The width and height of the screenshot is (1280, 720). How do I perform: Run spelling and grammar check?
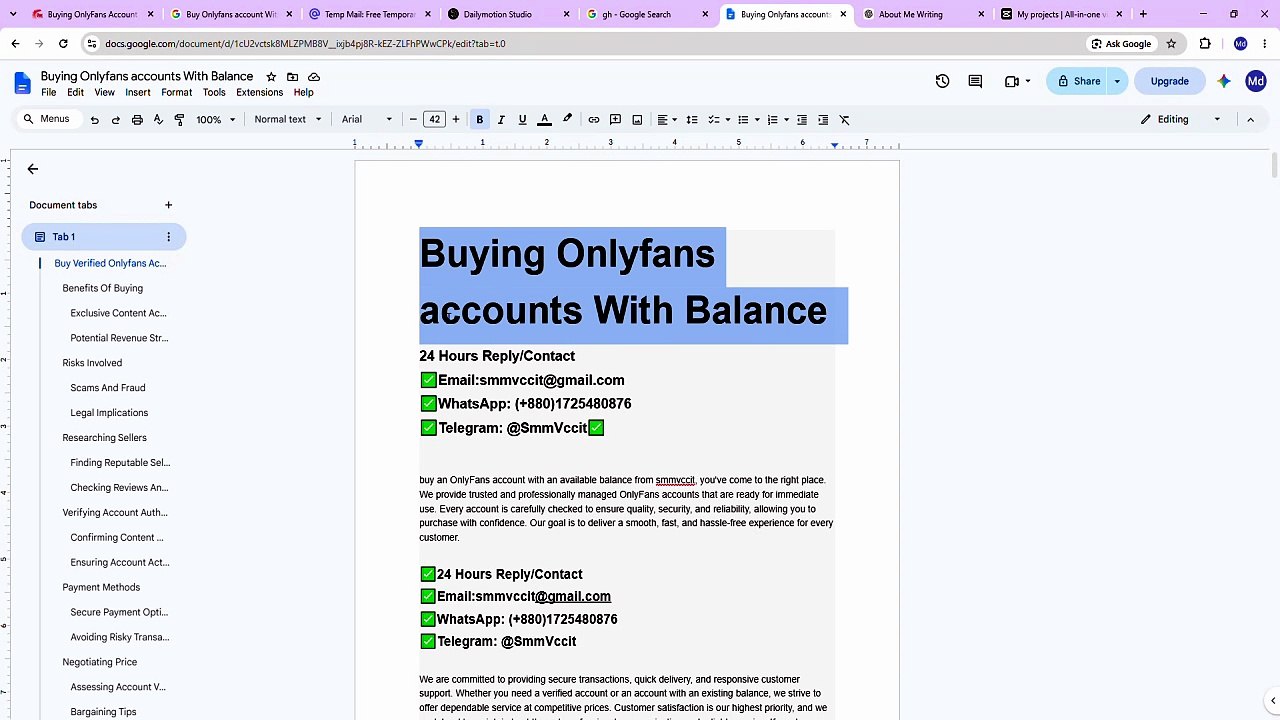tap(158, 120)
